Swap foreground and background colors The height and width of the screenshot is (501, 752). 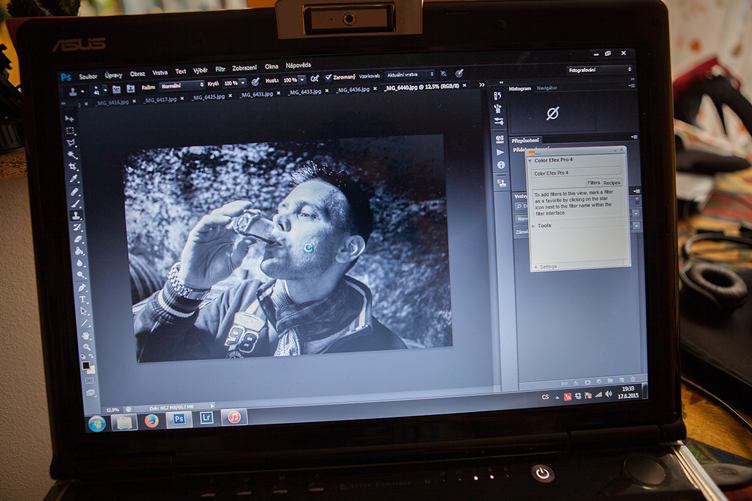[x=91, y=357]
